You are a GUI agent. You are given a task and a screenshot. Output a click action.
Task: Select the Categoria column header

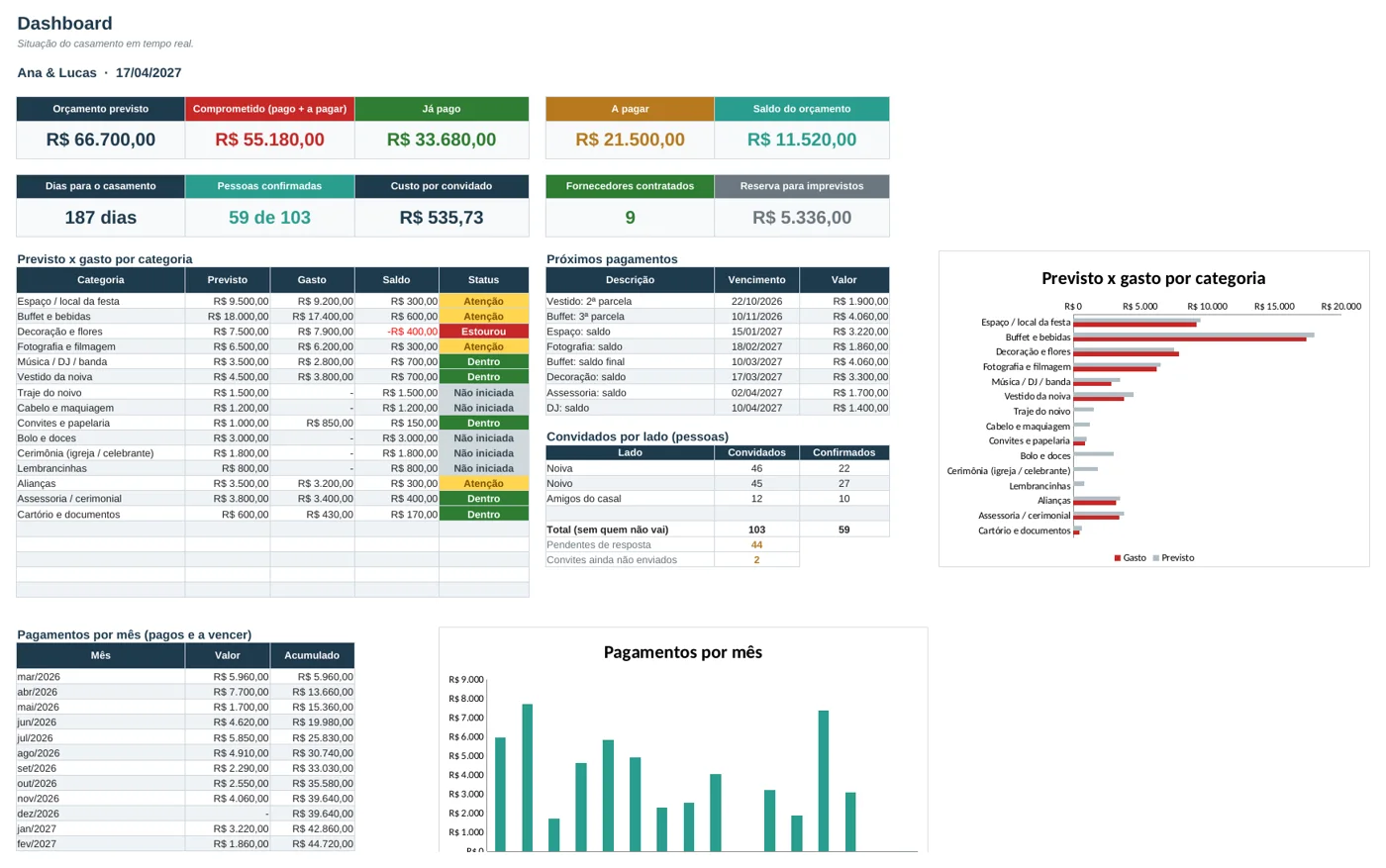[101, 280]
